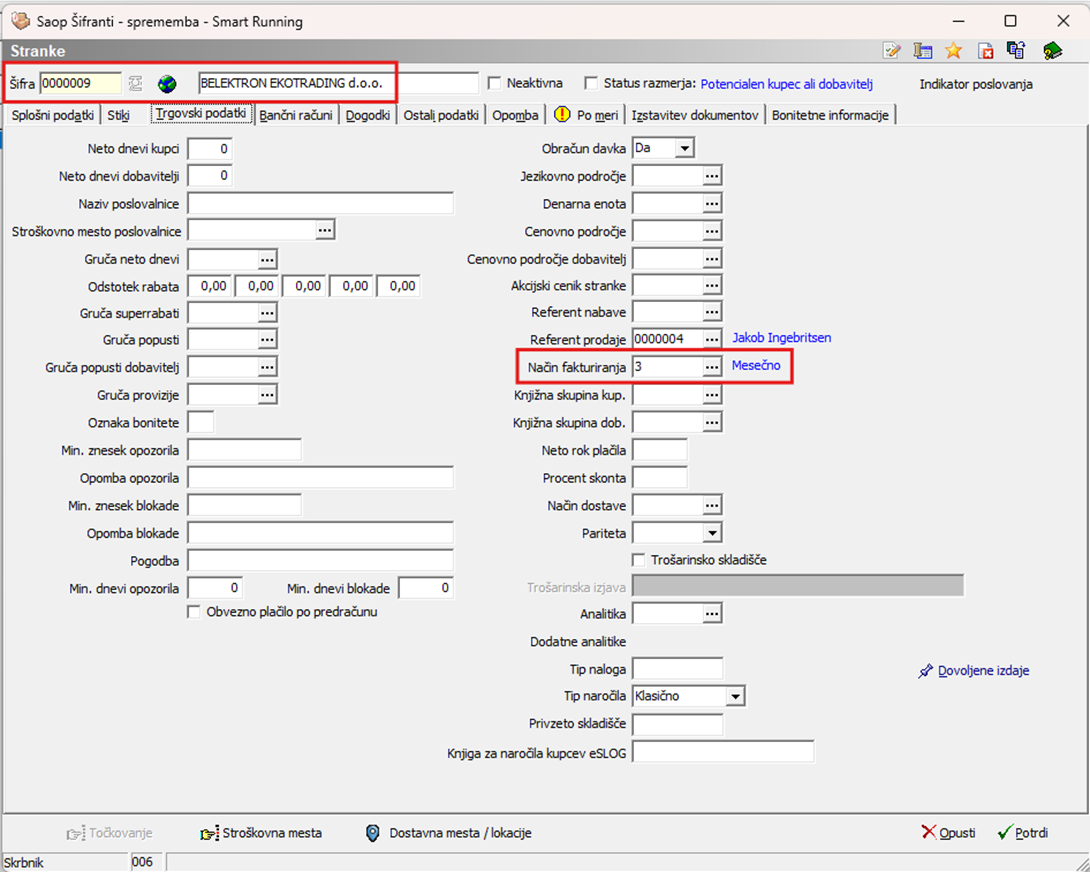The image size is (1090, 872).
Task: Click the Opusti button
Action: point(948,832)
